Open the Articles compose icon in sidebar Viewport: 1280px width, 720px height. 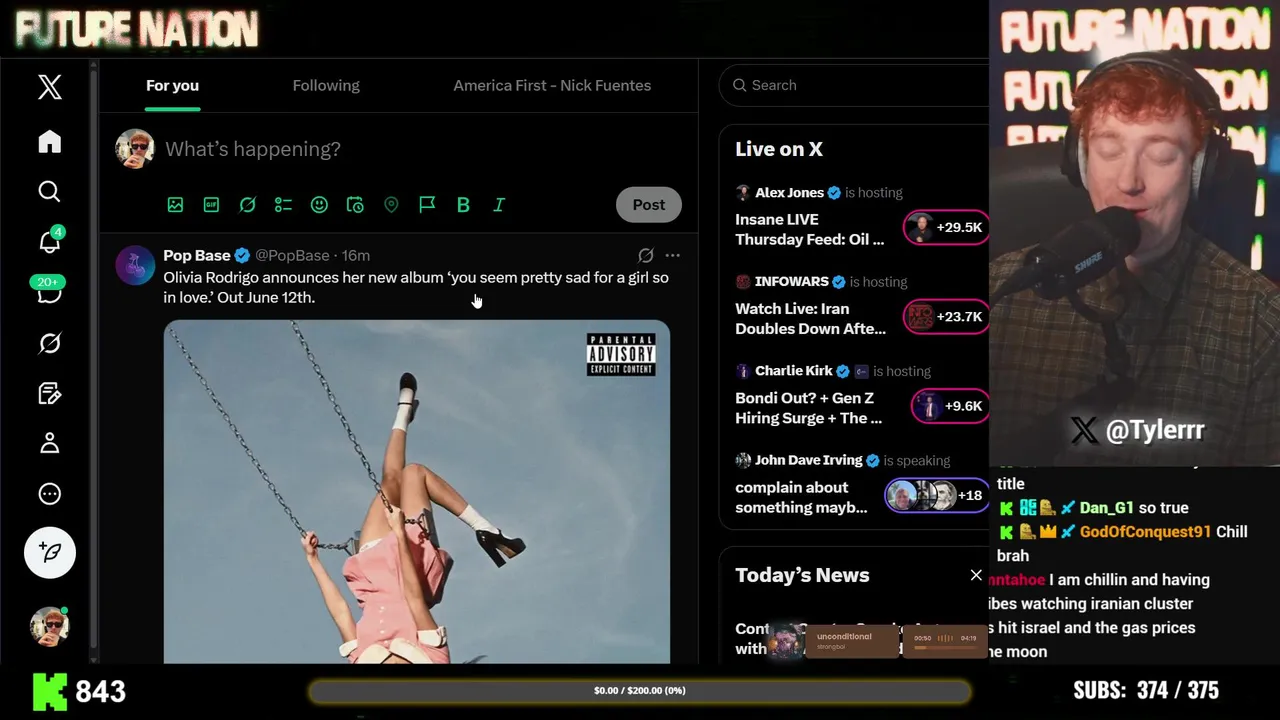point(49,393)
